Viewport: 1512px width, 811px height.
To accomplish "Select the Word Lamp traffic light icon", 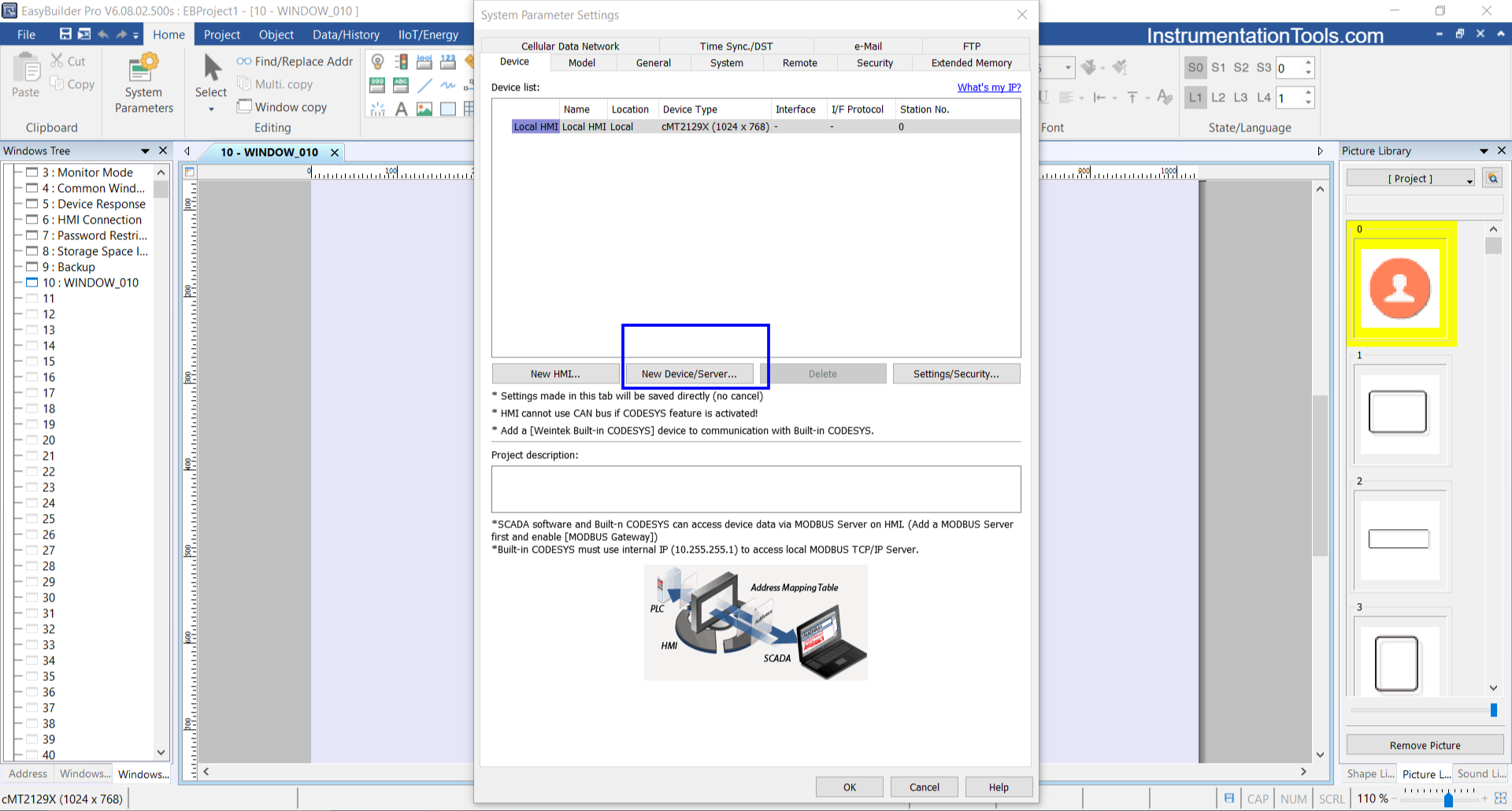I will 401,61.
